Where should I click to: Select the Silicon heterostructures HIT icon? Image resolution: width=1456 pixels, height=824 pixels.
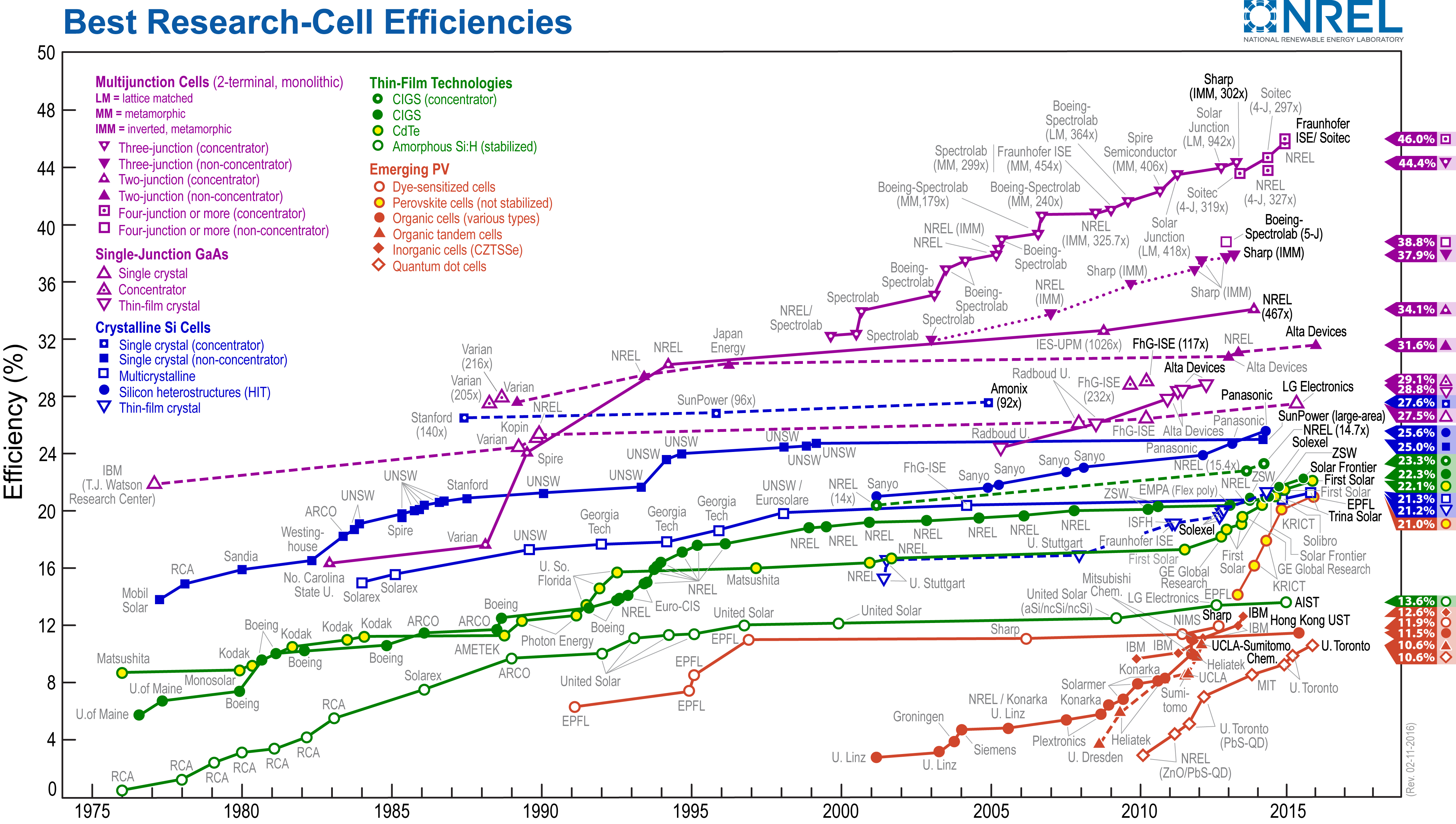point(97,390)
